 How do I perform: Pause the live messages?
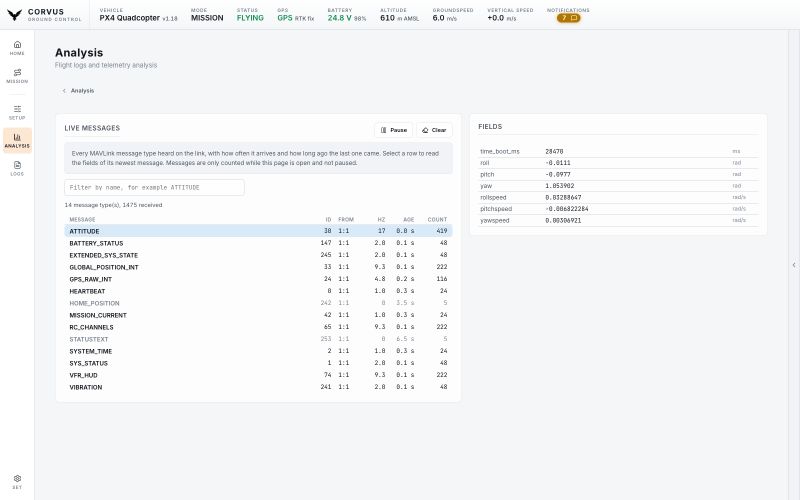[393, 130]
